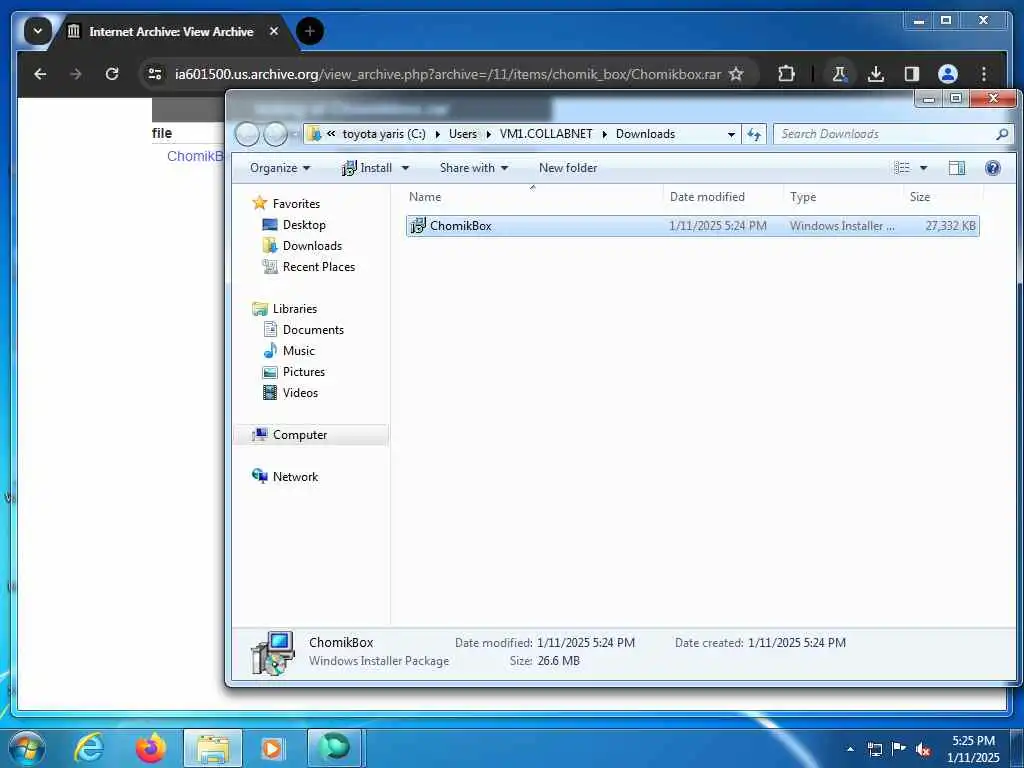Launch Firefox from taskbar

(150, 748)
